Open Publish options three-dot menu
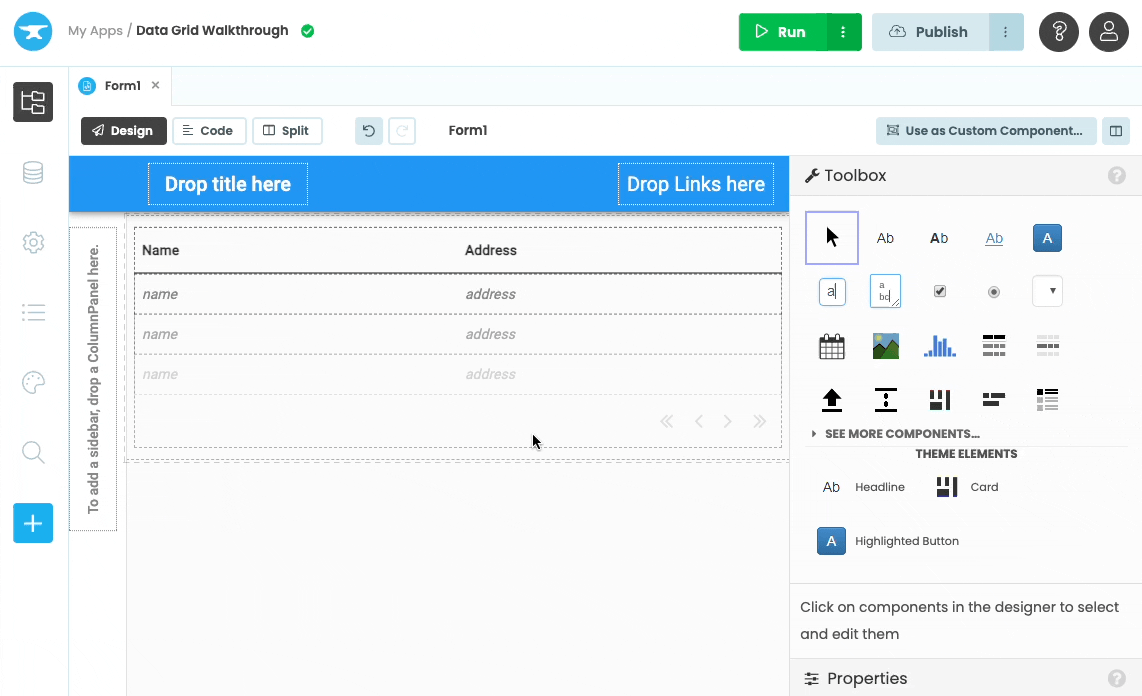Viewport: 1142px width, 696px height. [x=1006, y=32]
